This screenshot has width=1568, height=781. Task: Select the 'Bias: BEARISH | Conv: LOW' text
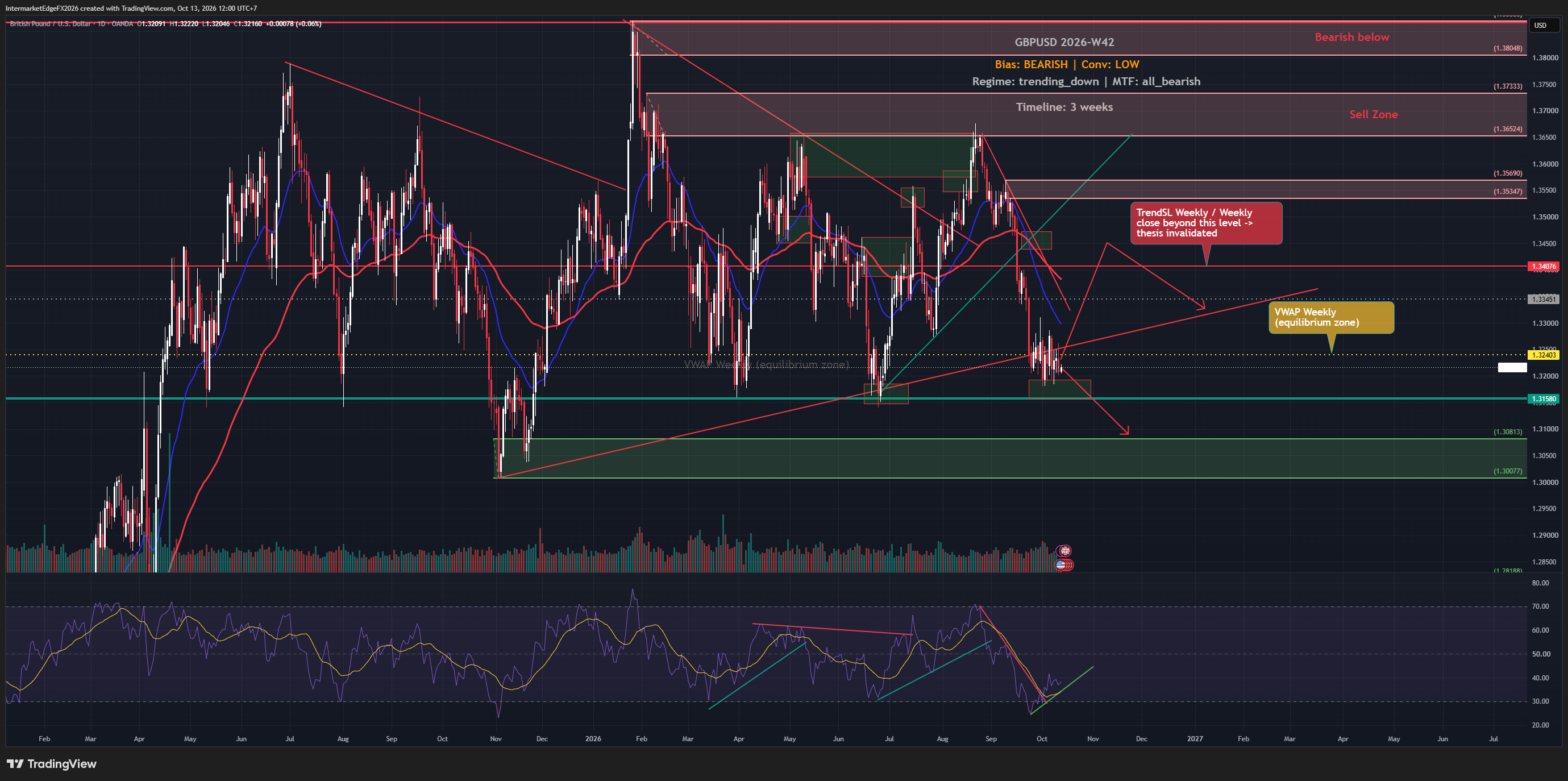(x=1067, y=65)
